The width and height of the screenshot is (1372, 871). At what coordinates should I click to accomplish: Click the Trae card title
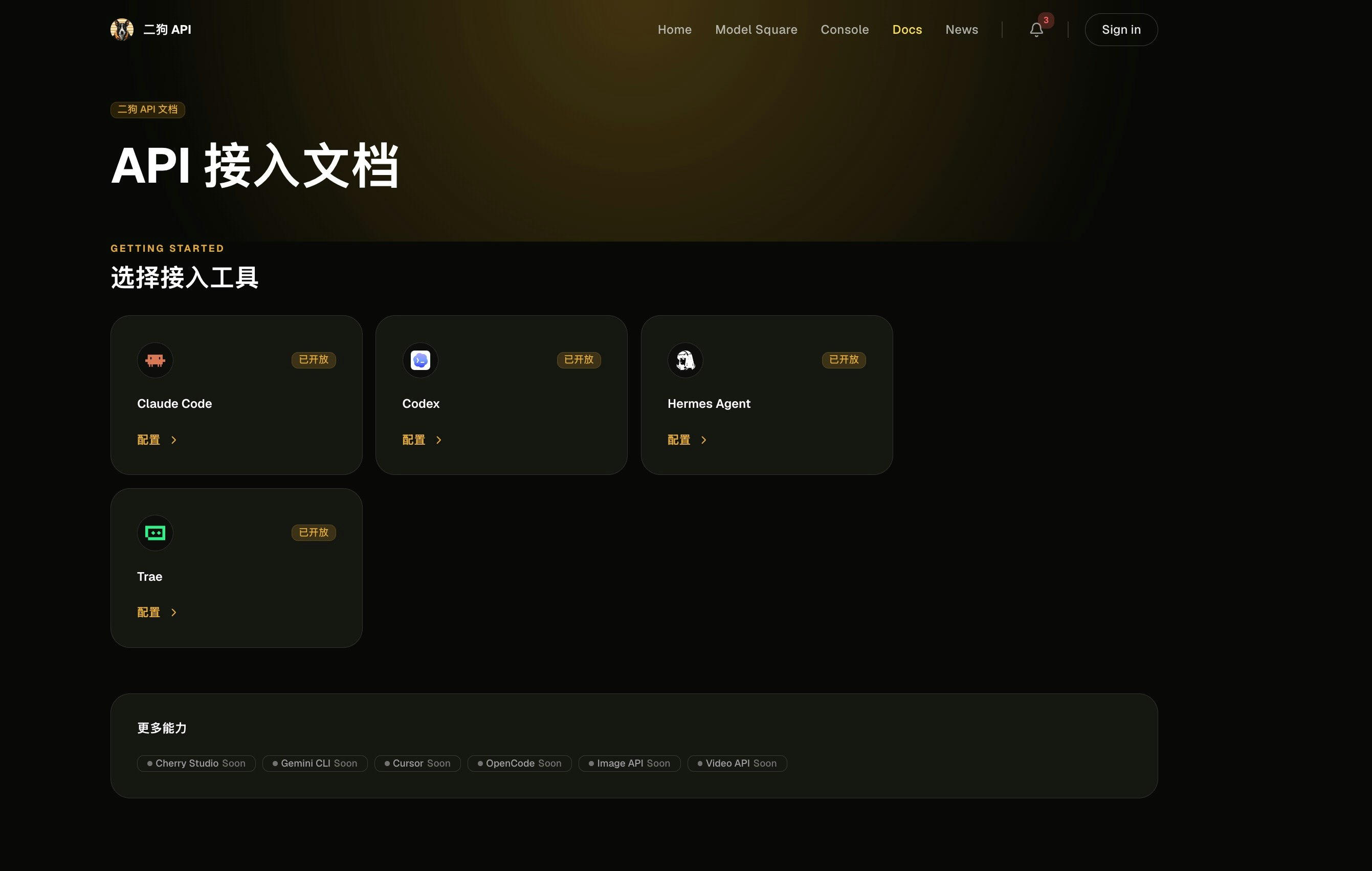(x=149, y=577)
